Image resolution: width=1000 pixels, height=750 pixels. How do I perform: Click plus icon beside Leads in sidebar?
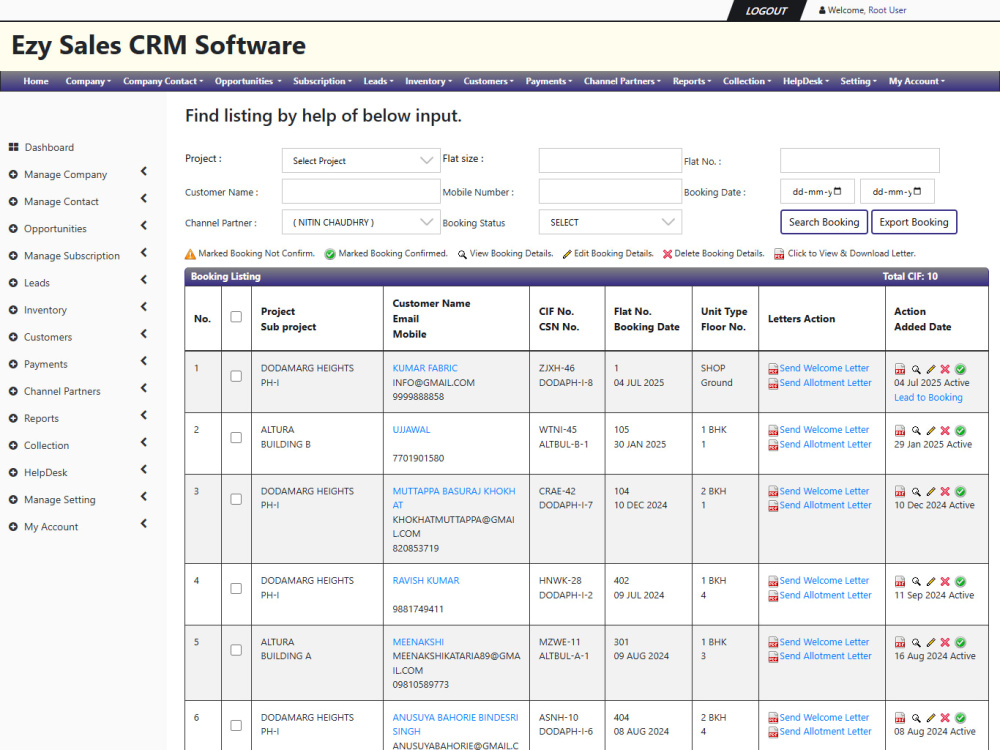point(13,283)
